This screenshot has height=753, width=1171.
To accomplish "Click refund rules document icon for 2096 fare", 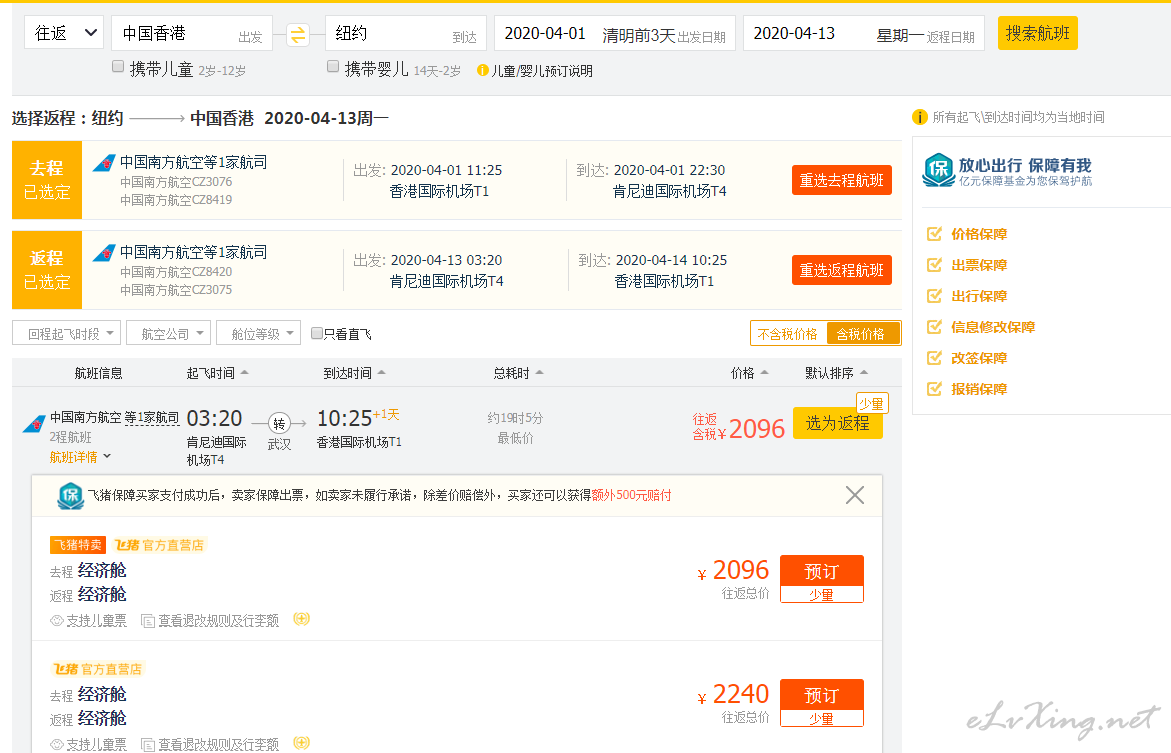I will 148,621.
